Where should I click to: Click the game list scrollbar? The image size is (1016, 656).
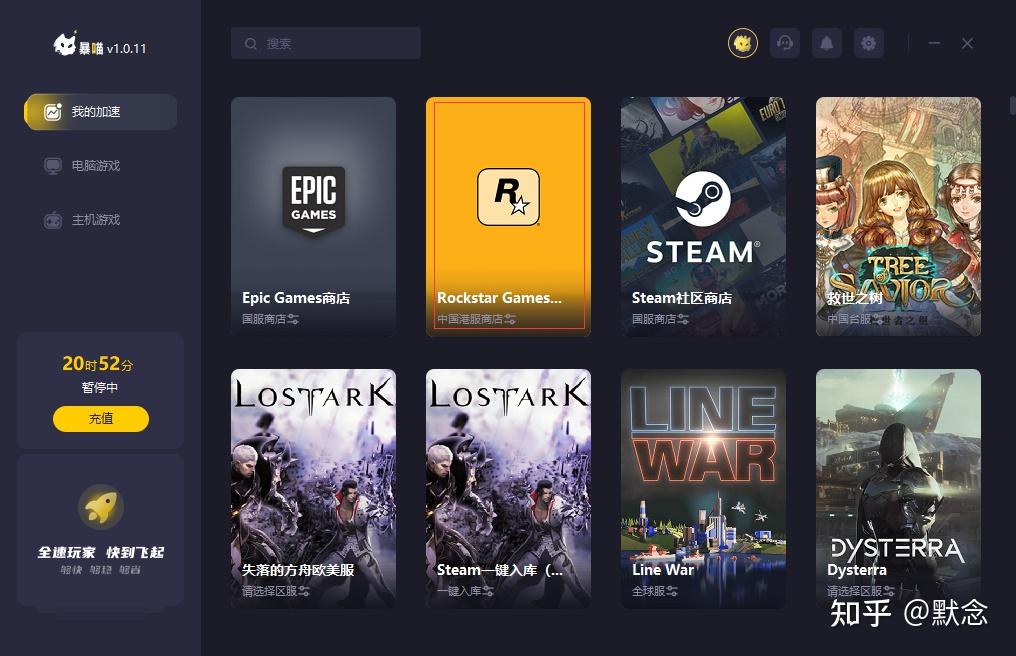tap(1013, 105)
